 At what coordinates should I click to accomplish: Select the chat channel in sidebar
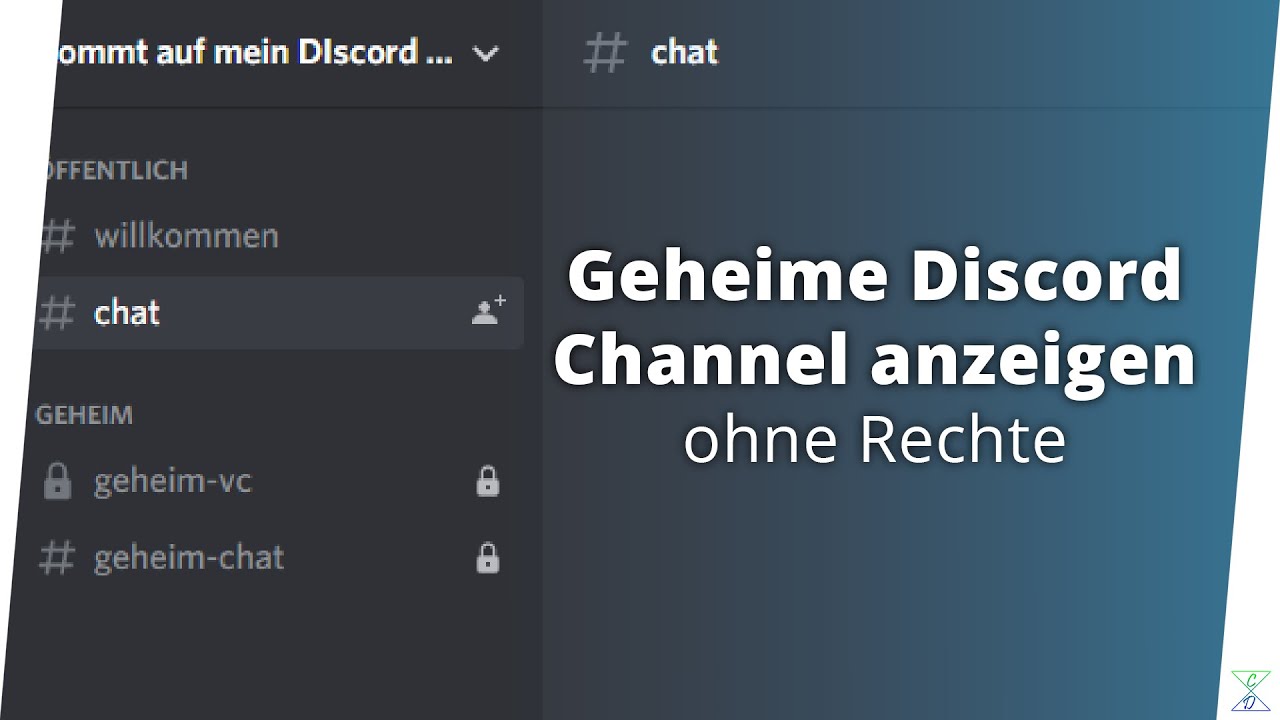[278, 313]
